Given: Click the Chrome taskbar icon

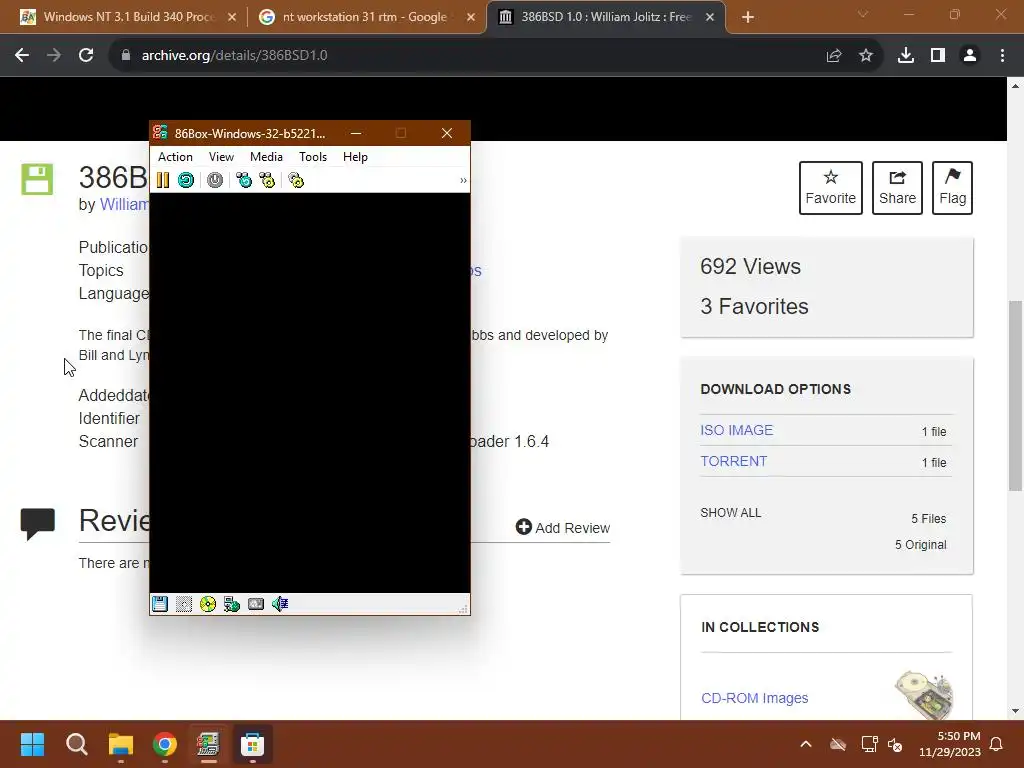Looking at the screenshot, I should click(165, 744).
